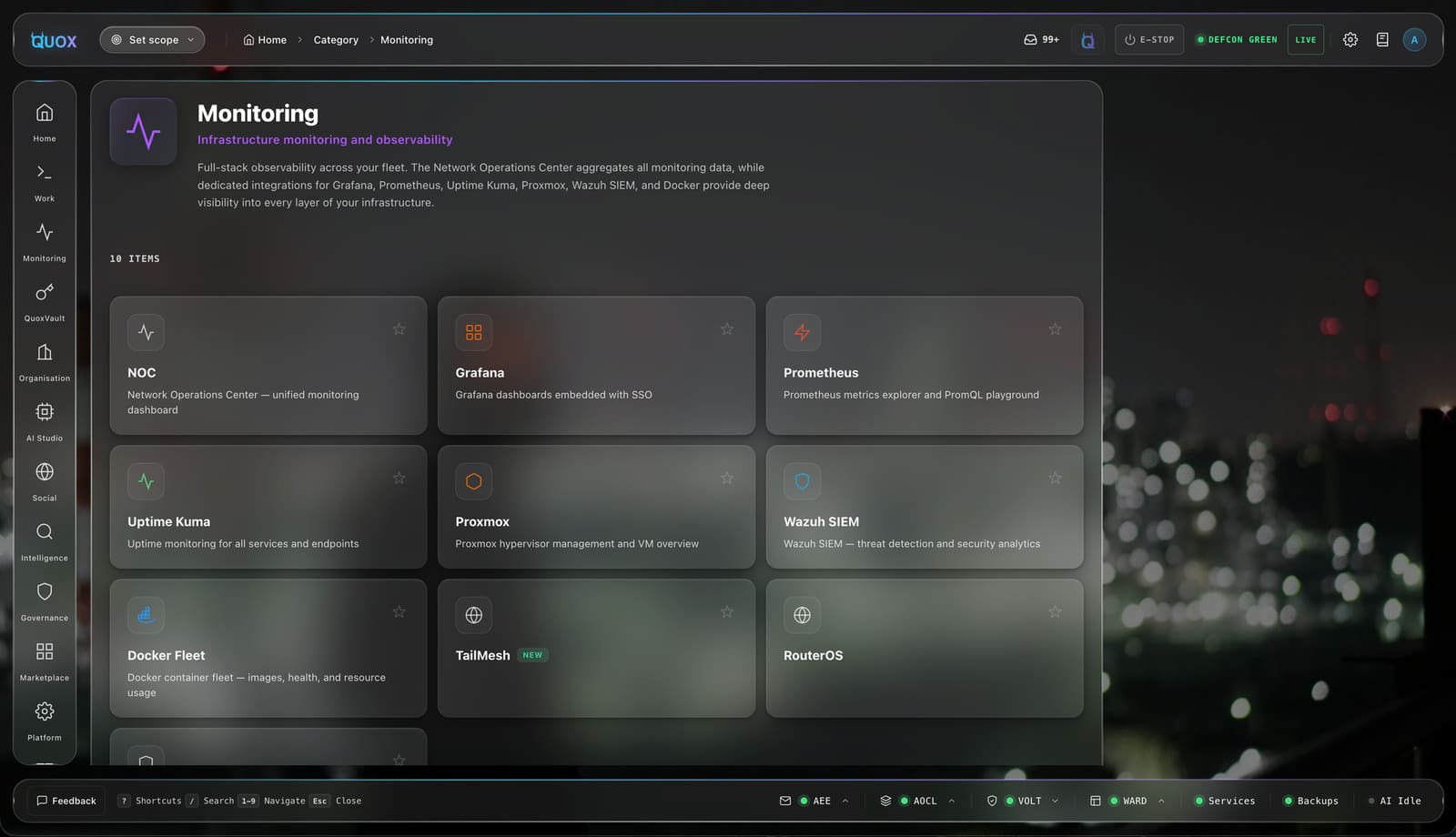This screenshot has height=837, width=1456.
Task: Click the Wazuh SIEM shield icon
Action: click(802, 481)
